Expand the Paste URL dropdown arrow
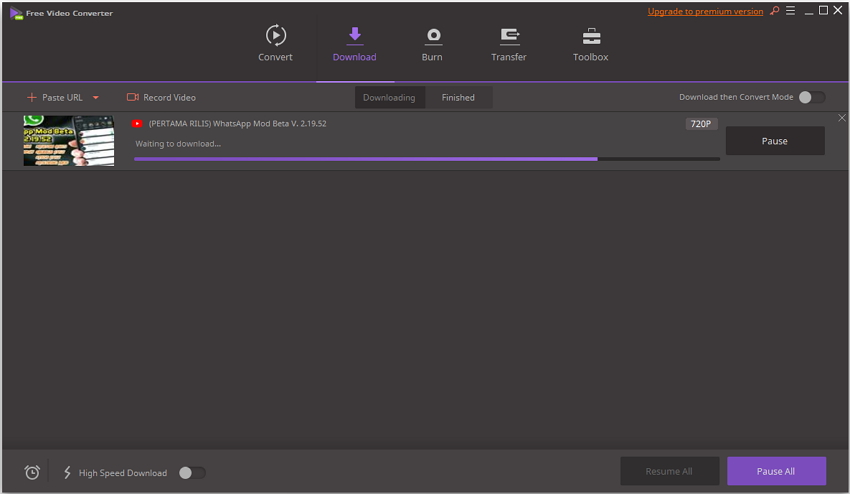 96,98
